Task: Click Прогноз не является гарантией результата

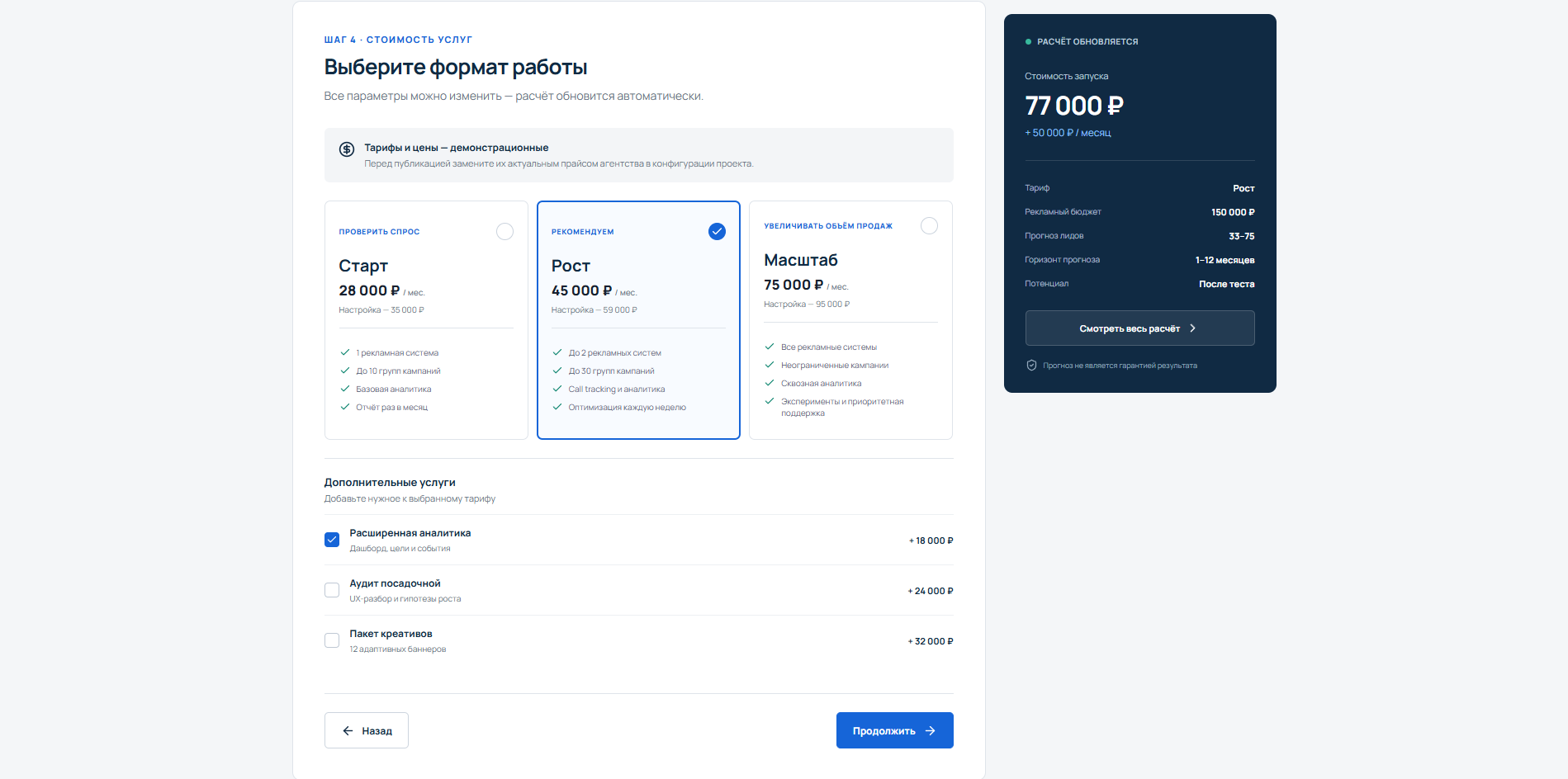Action: (x=1120, y=366)
